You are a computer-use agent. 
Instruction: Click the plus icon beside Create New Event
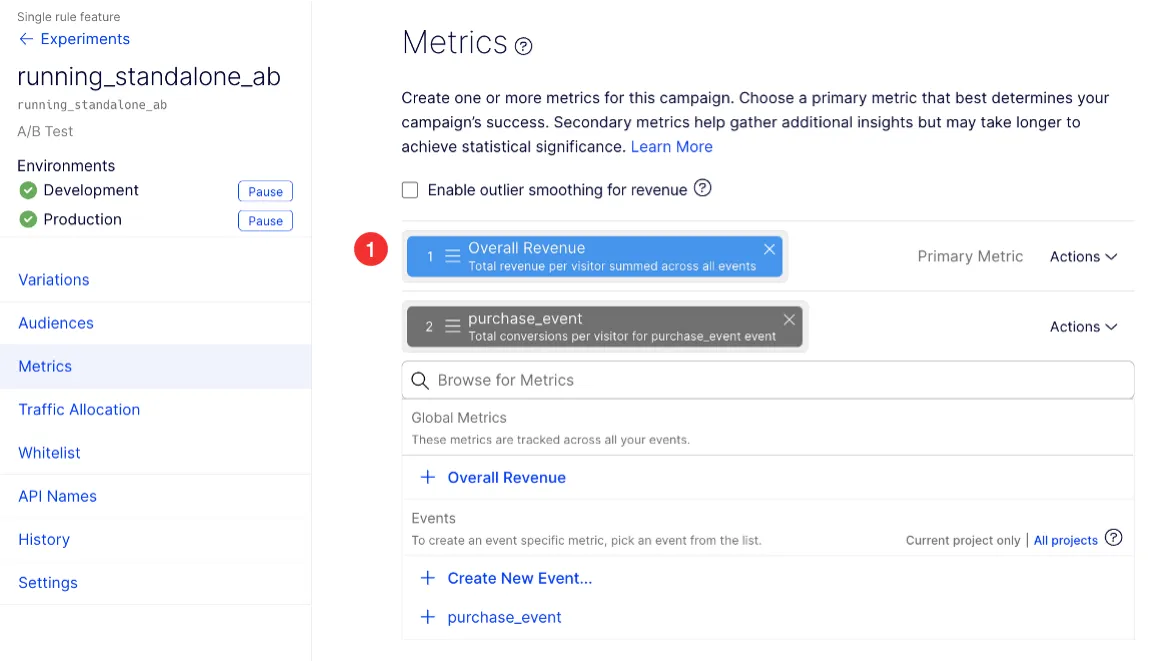pyautogui.click(x=427, y=578)
